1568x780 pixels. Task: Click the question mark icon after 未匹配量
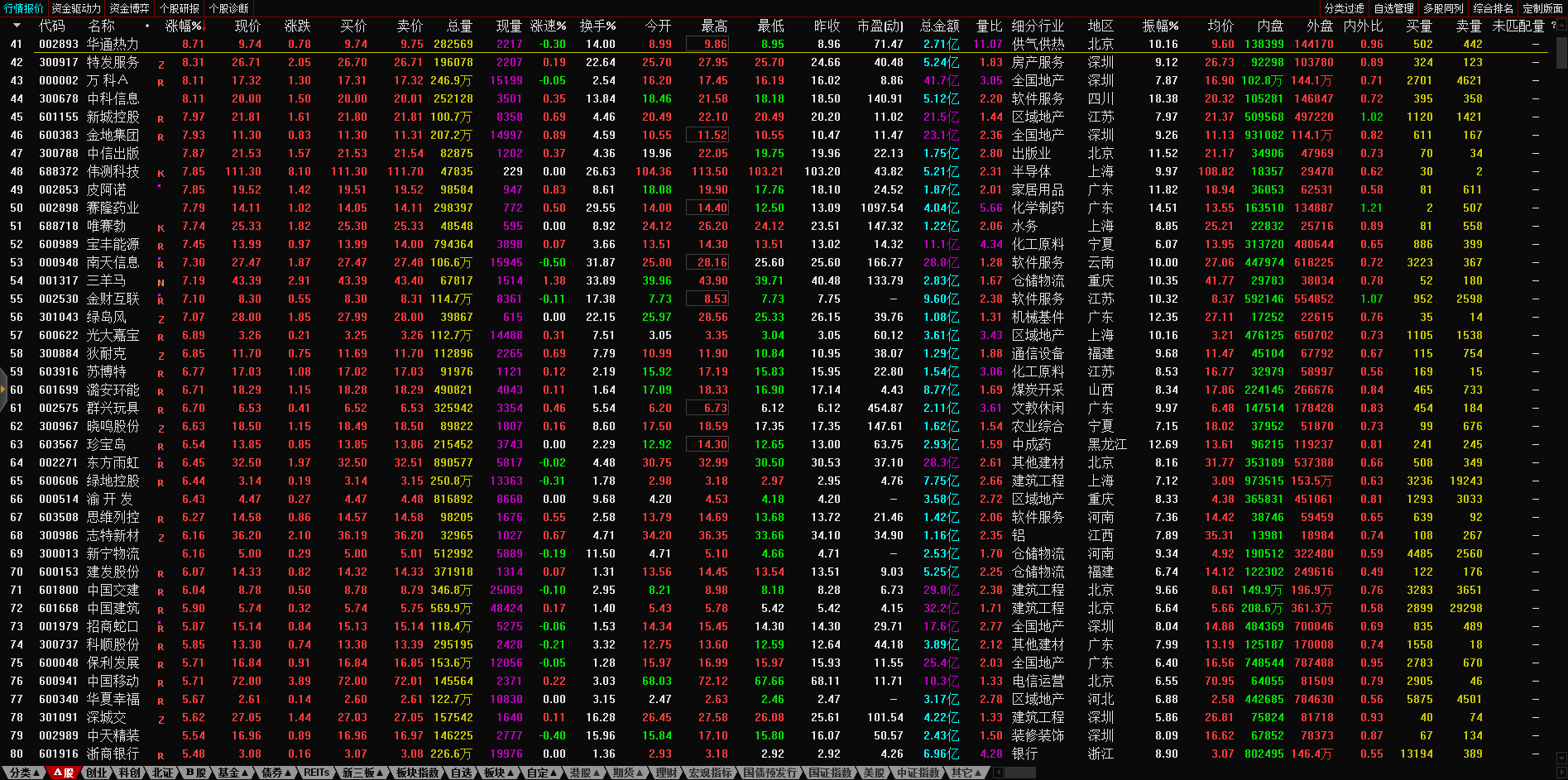pyautogui.click(x=1553, y=26)
